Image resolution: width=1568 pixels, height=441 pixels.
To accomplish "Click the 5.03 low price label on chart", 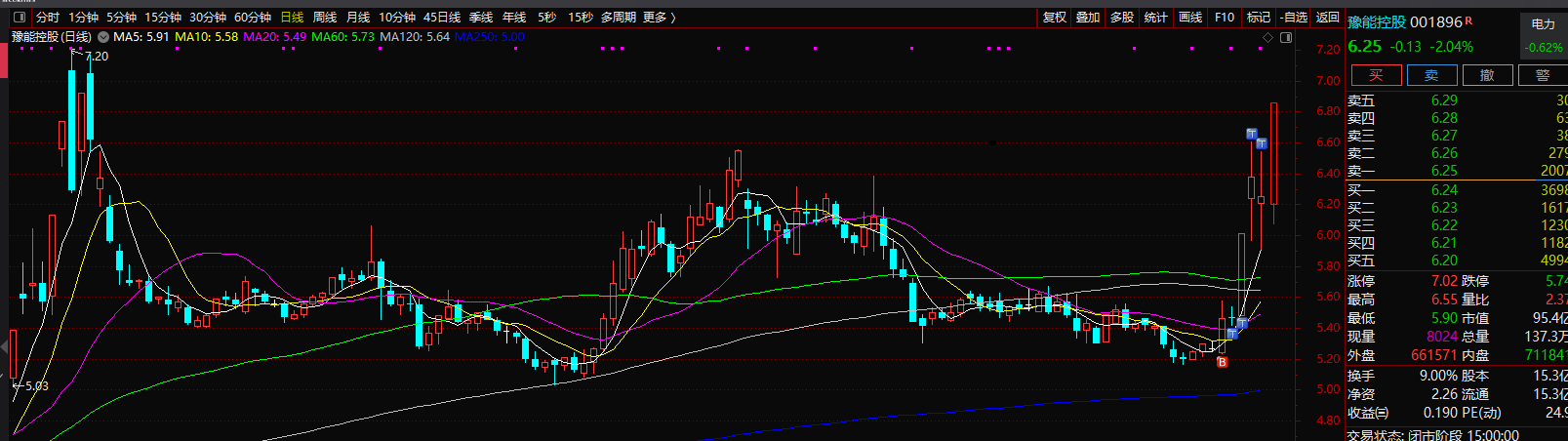I will [x=37, y=386].
